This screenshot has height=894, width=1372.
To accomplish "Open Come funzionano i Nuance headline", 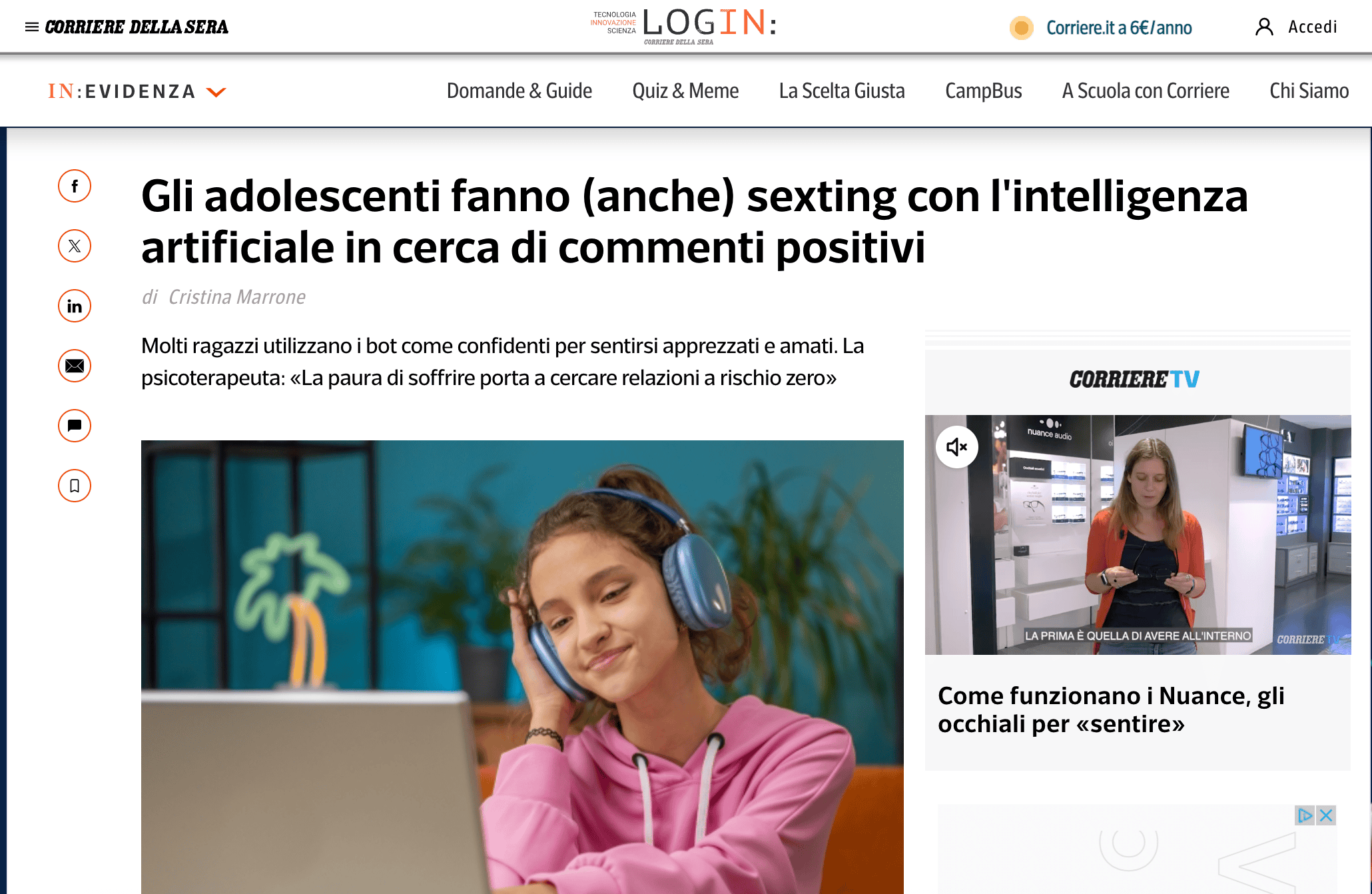I will [1111, 709].
